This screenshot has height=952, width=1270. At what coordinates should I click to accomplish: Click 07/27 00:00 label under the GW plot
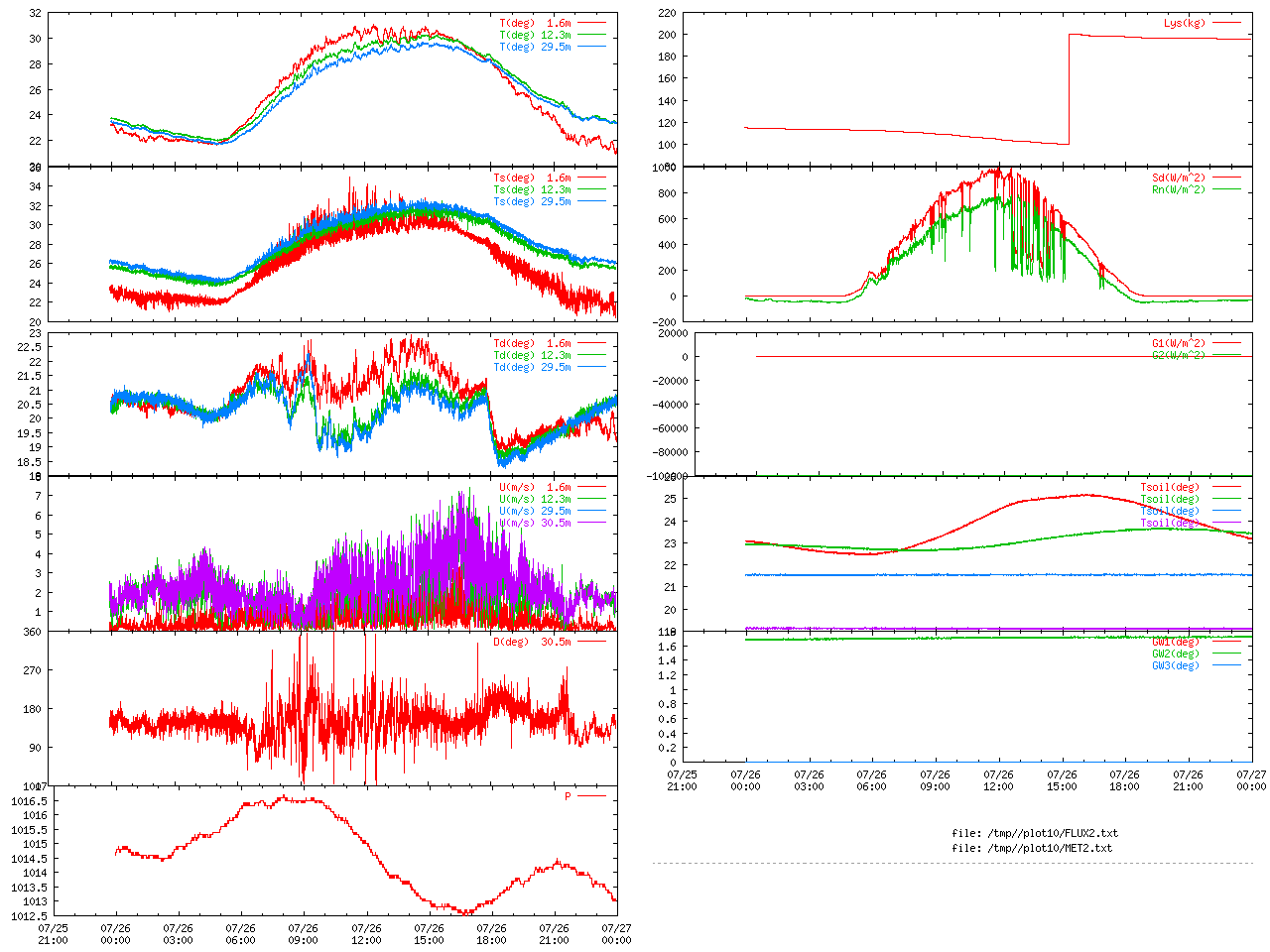click(x=1251, y=780)
